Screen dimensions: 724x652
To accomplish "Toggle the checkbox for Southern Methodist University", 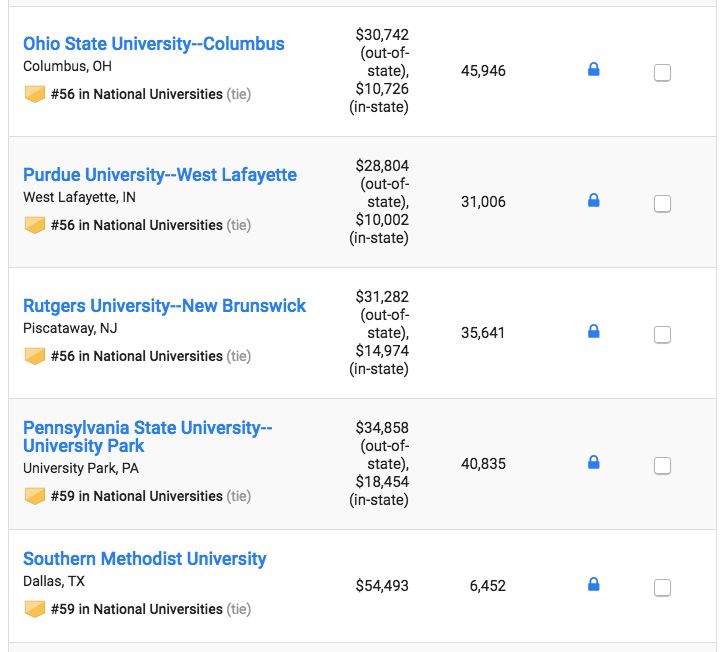I will 662,588.
